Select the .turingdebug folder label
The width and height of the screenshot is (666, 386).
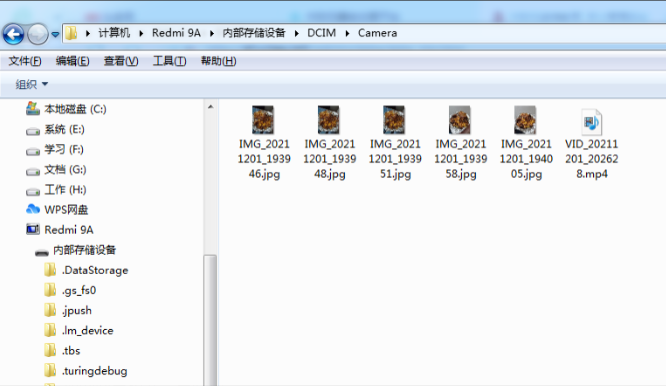[94, 371]
